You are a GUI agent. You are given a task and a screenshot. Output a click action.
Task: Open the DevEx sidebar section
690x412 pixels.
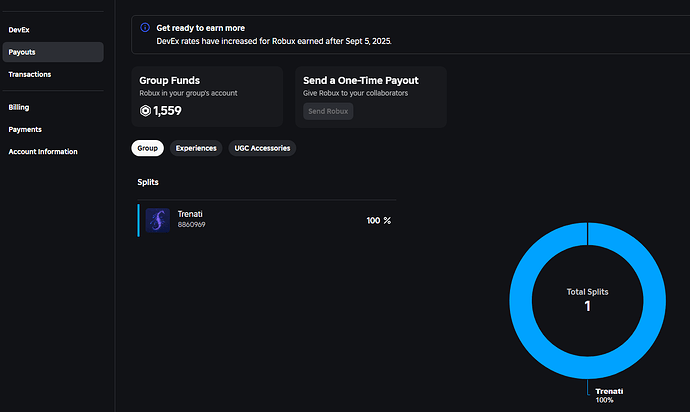(19, 30)
